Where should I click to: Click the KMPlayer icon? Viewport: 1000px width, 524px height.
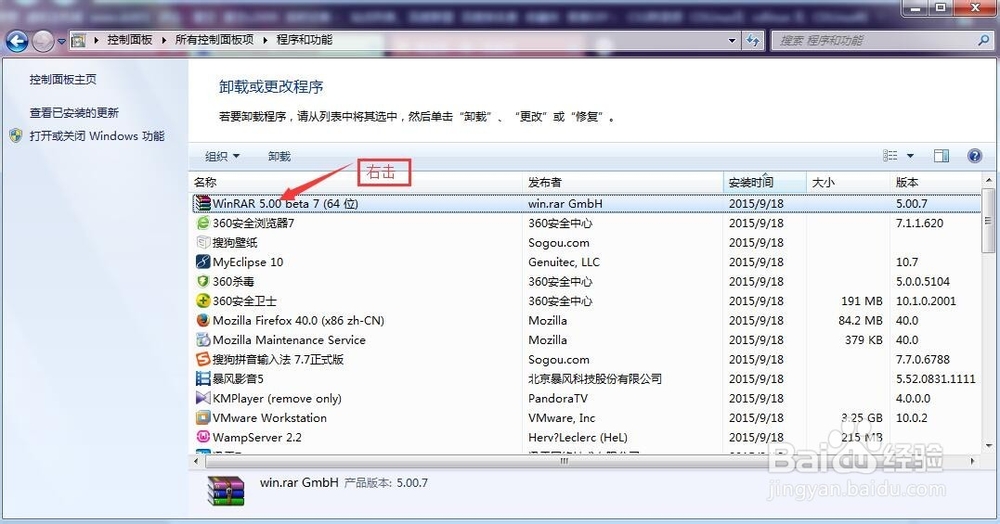coord(203,398)
